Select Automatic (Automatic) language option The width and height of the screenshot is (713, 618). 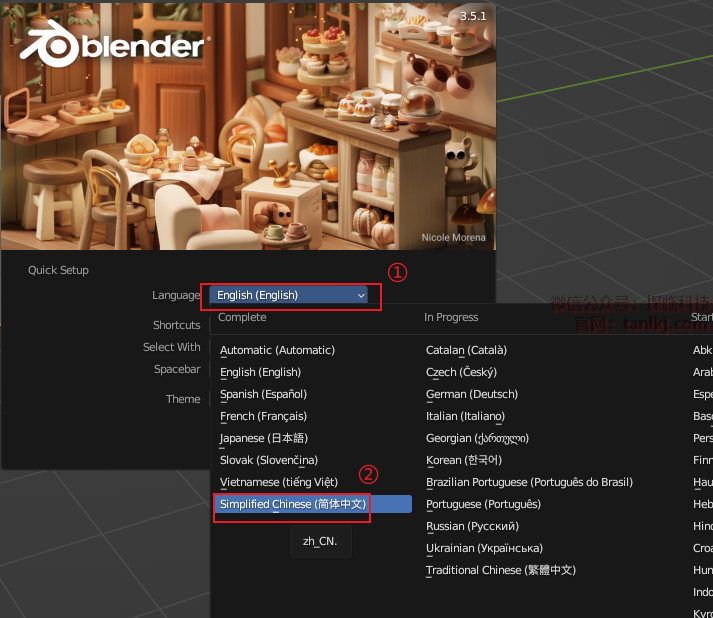[x=277, y=350]
